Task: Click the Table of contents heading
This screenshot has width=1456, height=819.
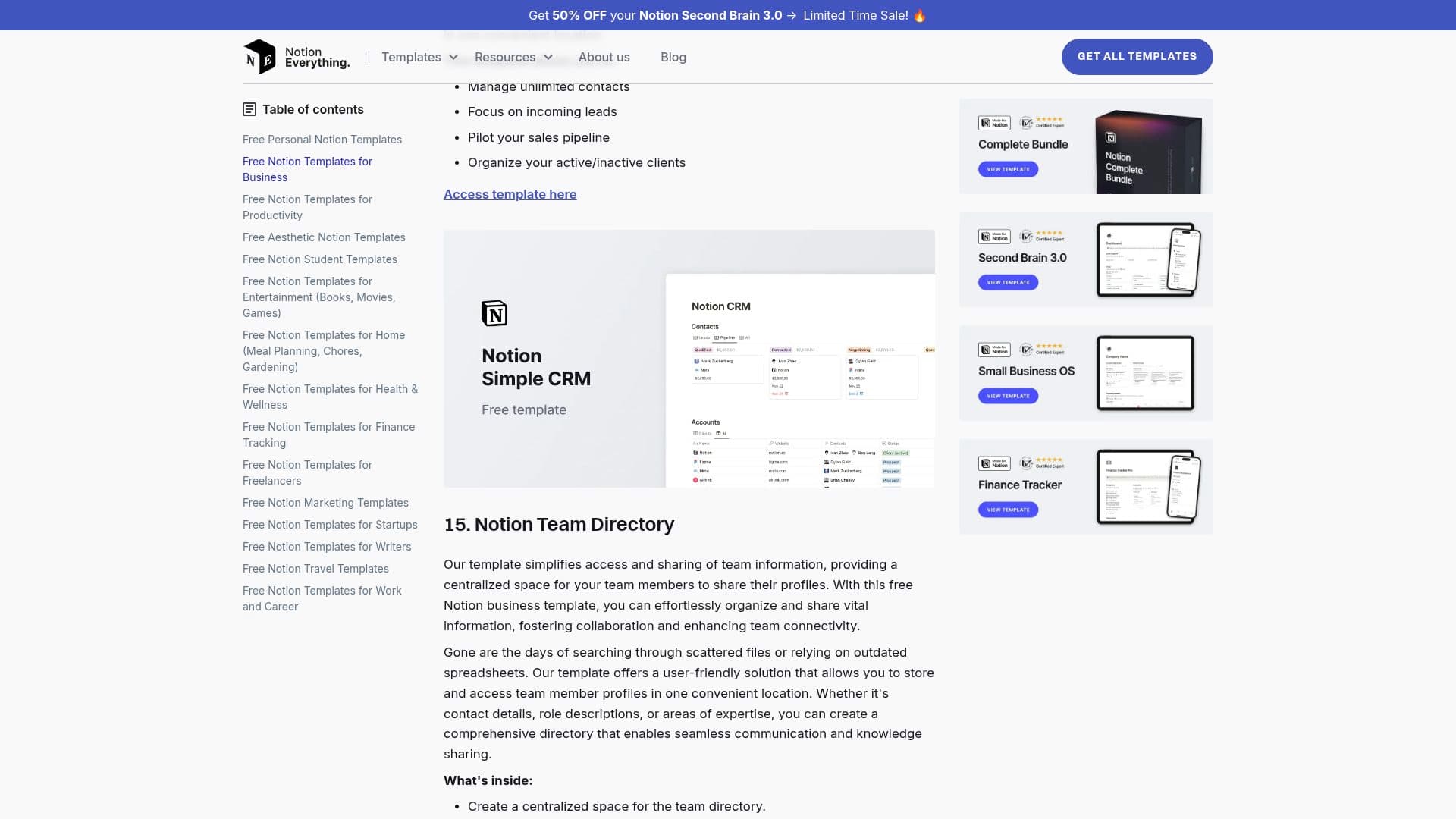Action: [312, 109]
